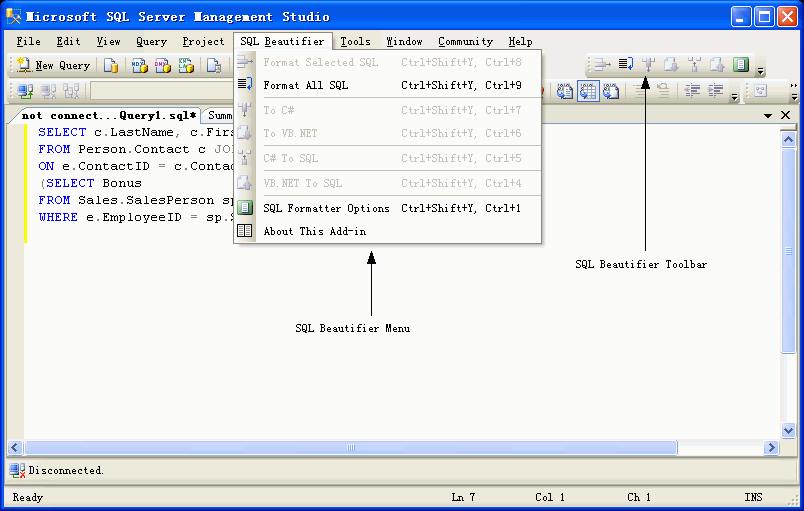Click the horizontal scrollbar thumb
This screenshot has height=511, width=804.
coord(351,448)
